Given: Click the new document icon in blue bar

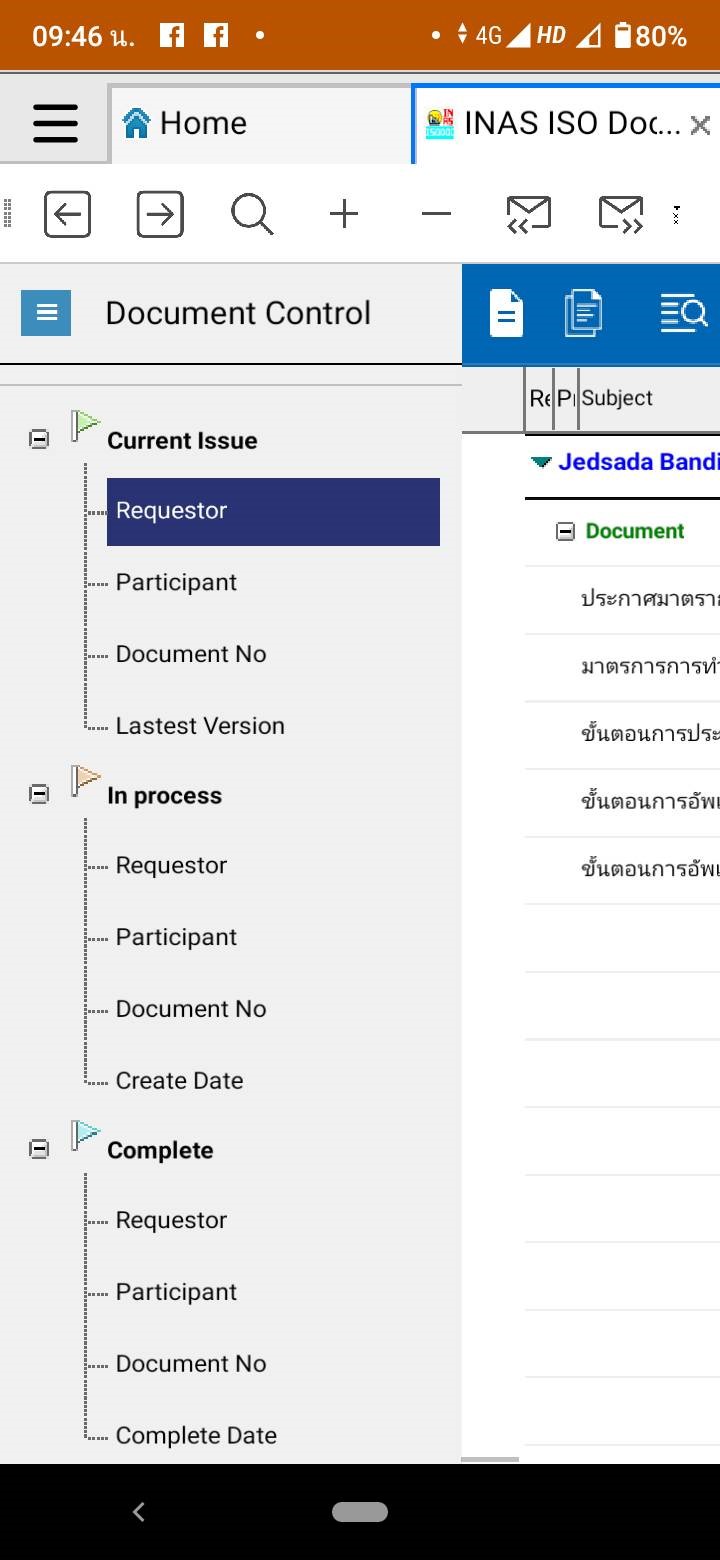Looking at the screenshot, I should pos(506,313).
